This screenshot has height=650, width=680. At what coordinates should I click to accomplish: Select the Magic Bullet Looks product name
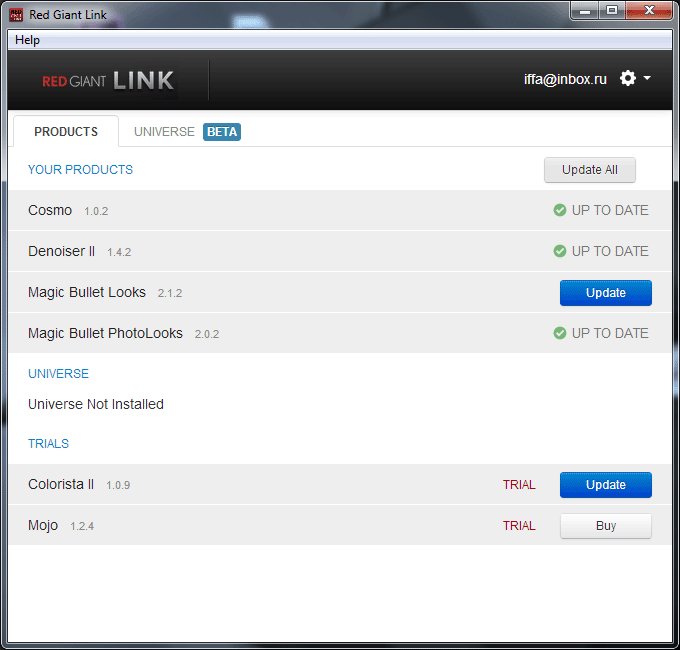click(x=87, y=292)
